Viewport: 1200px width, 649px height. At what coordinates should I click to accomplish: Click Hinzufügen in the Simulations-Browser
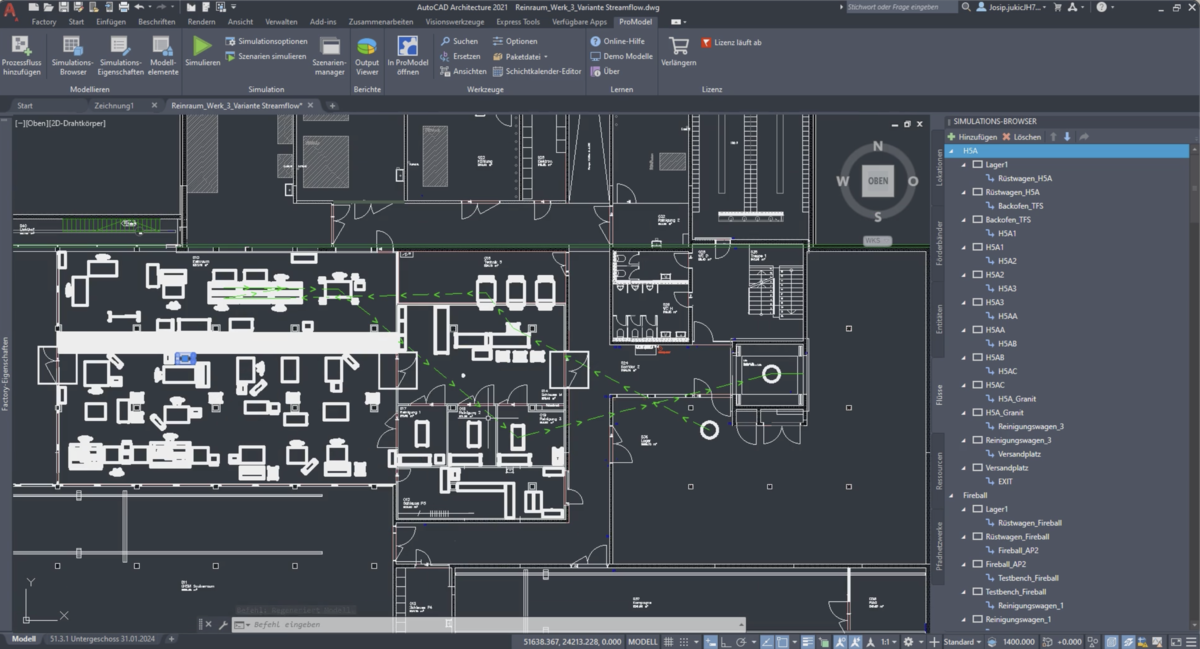[971, 136]
